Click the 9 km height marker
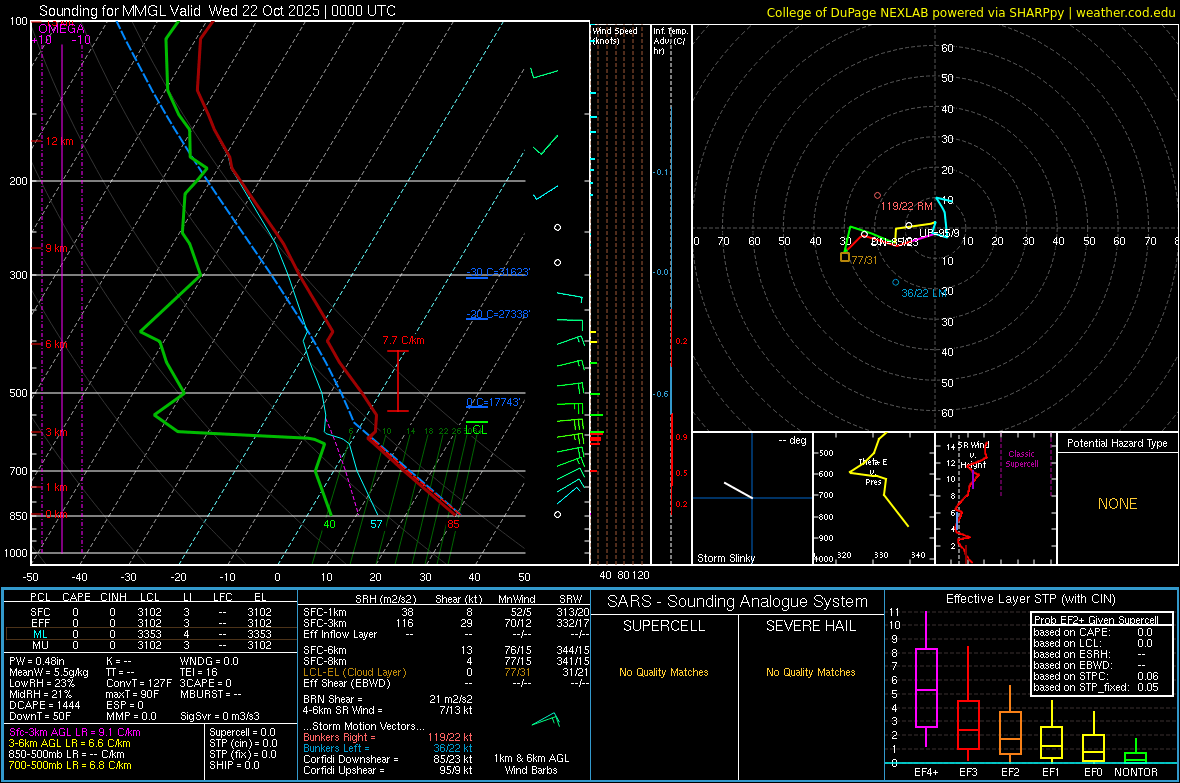Image resolution: width=1180 pixels, height=783 pixels. 56,248
